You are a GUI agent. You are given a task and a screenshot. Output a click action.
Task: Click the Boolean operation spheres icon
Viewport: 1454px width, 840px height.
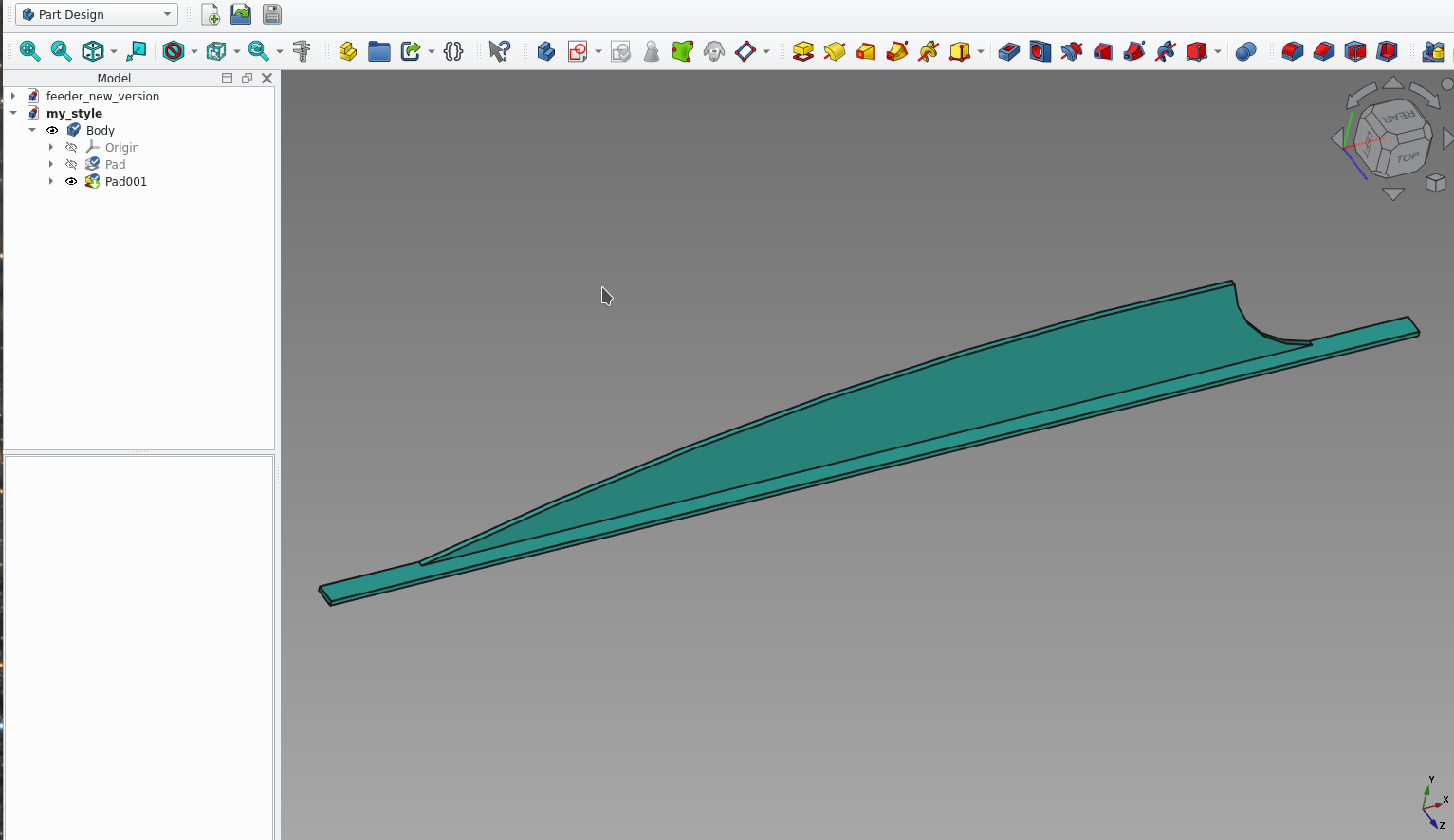(x=1246, y=51)
